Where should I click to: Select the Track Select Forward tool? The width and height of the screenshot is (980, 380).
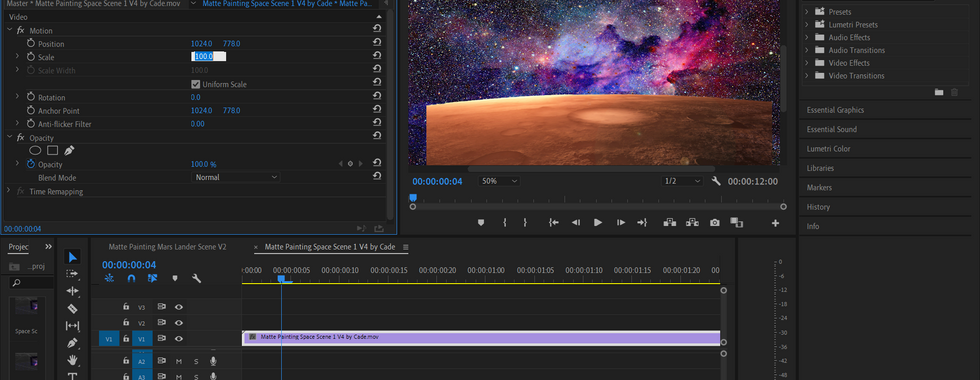[72, 274]
